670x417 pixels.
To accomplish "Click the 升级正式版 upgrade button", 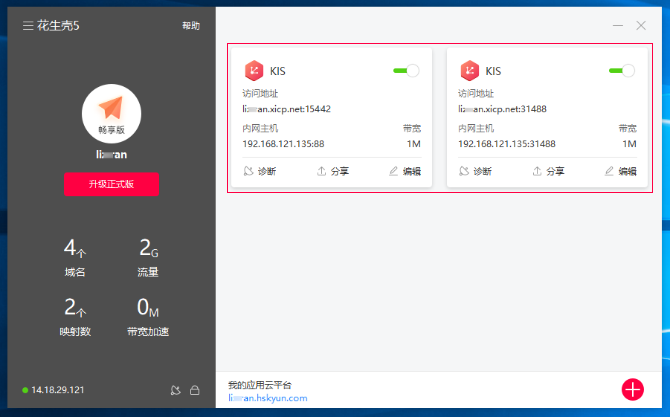I will [112, 184].
